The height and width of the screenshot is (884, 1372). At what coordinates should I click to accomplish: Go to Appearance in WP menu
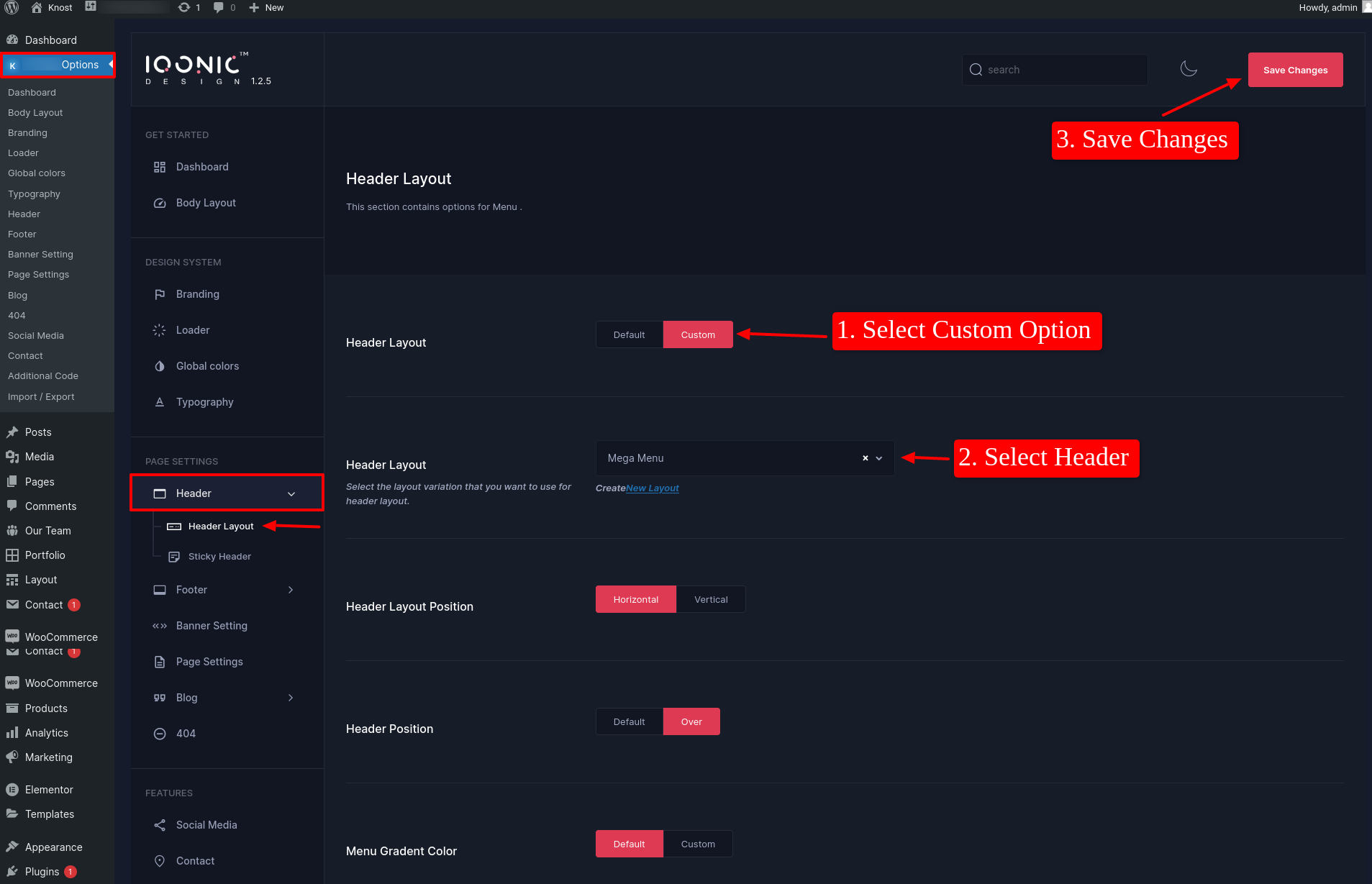(54, 847)
